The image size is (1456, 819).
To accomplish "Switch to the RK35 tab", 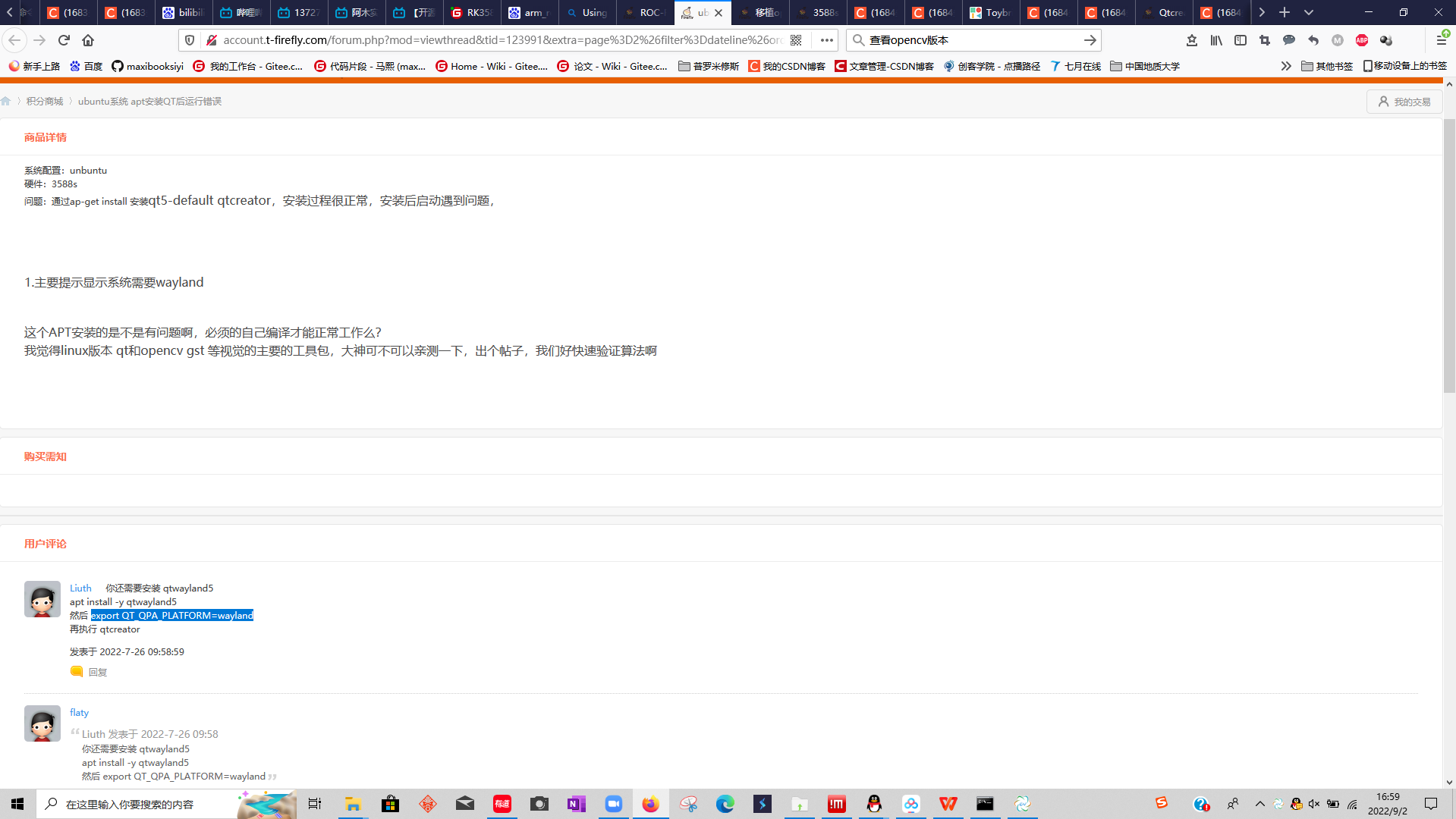I will (x=472, y=12).
